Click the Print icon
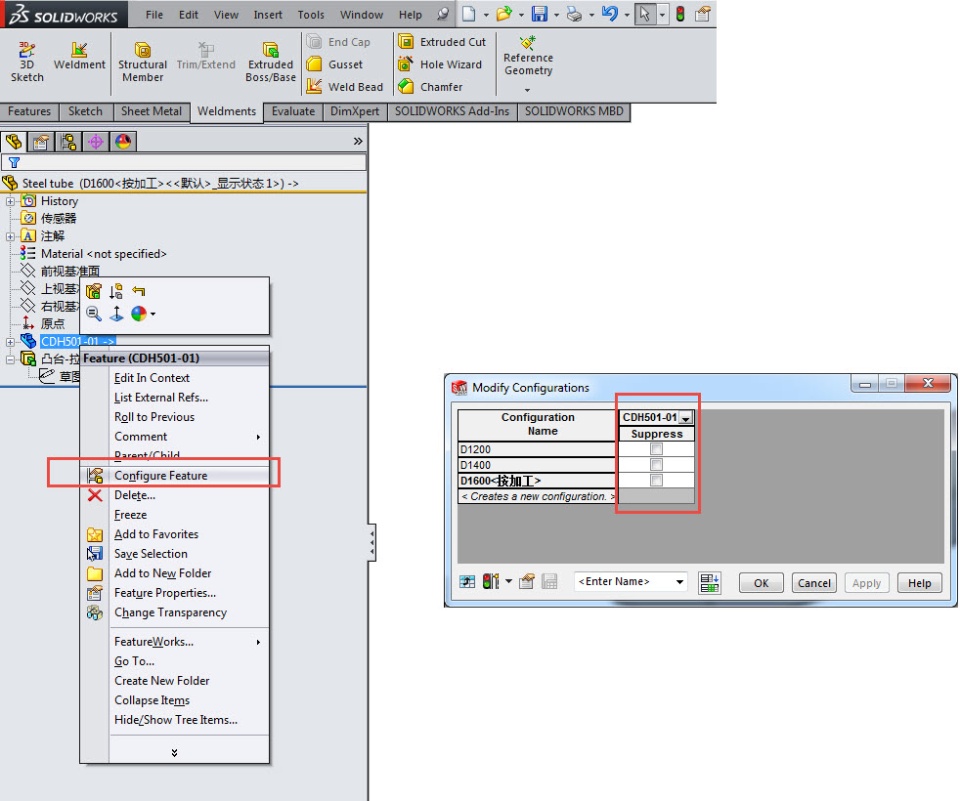 pyautogui.click(x=574, y=13)
